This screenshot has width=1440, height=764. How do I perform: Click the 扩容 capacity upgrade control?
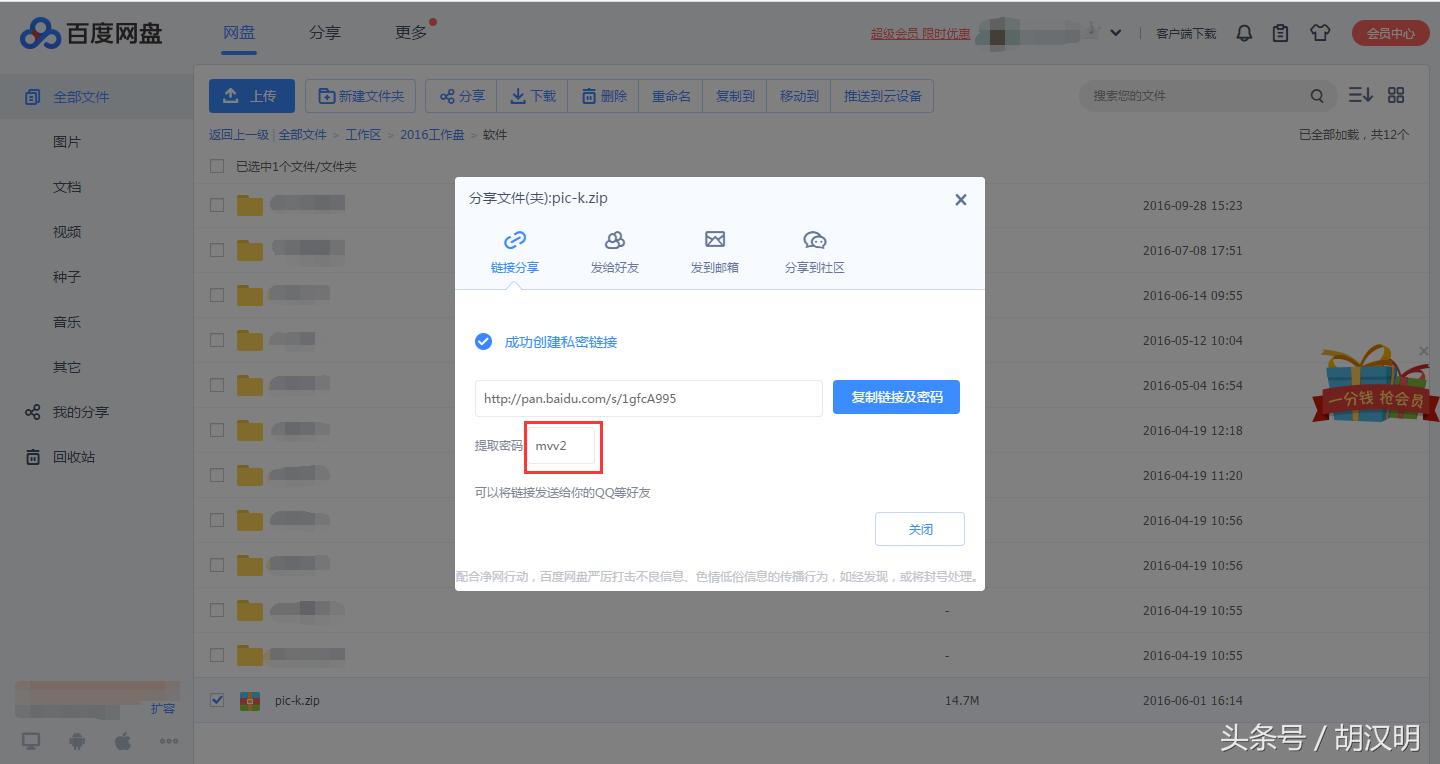coord(163,708)
